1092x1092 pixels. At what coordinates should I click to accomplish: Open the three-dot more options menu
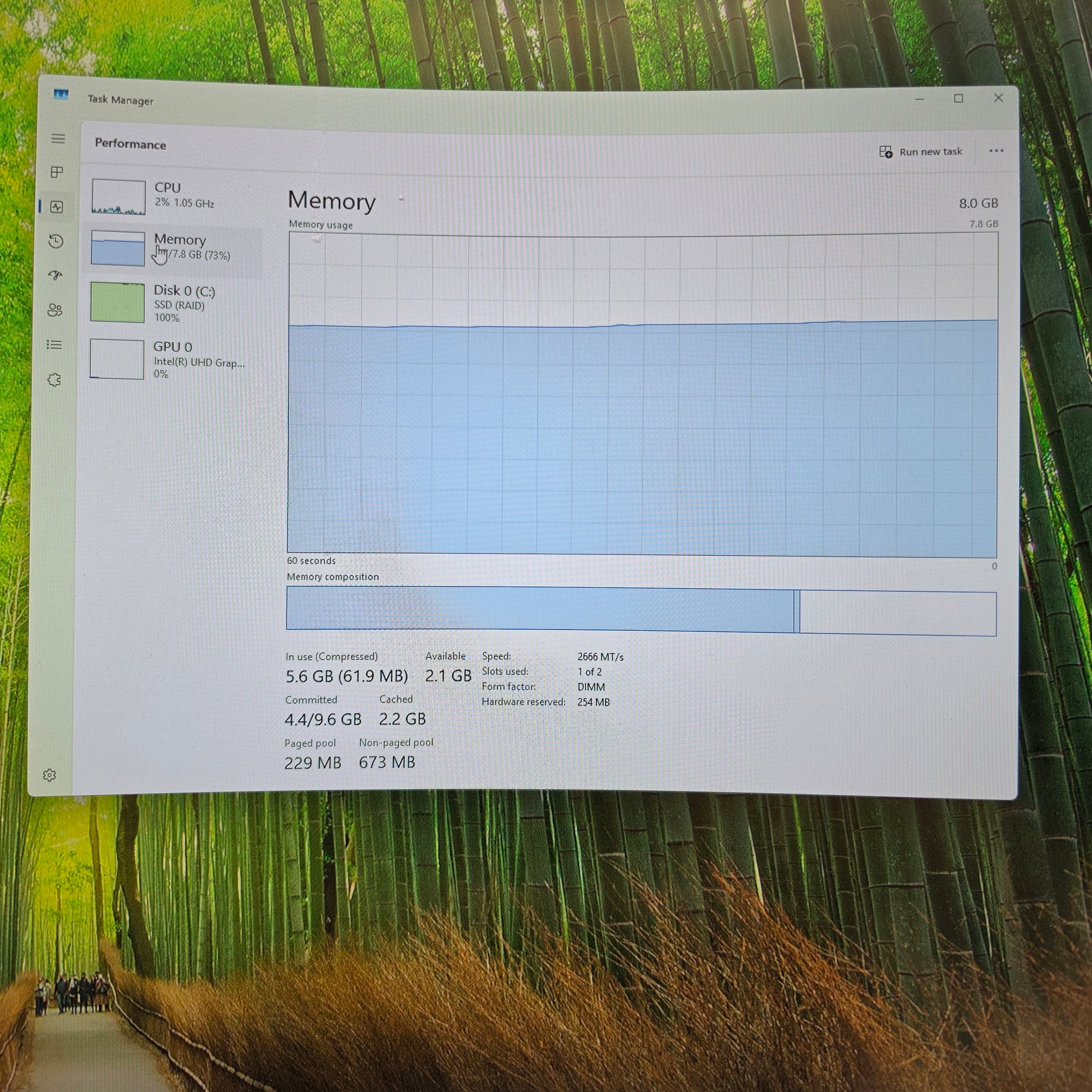click(x=996, y=150)
